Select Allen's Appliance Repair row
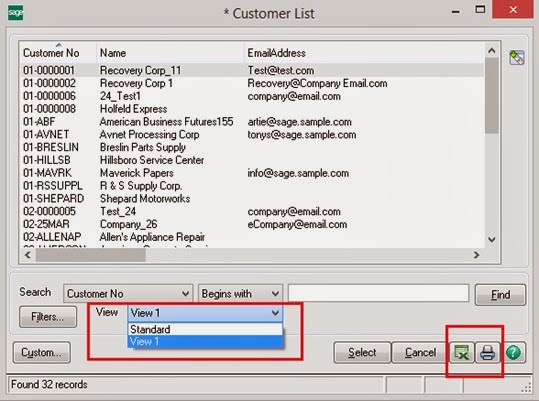This screenshot has width=539, height=401. pyautogui.click(x=252, y=237)
